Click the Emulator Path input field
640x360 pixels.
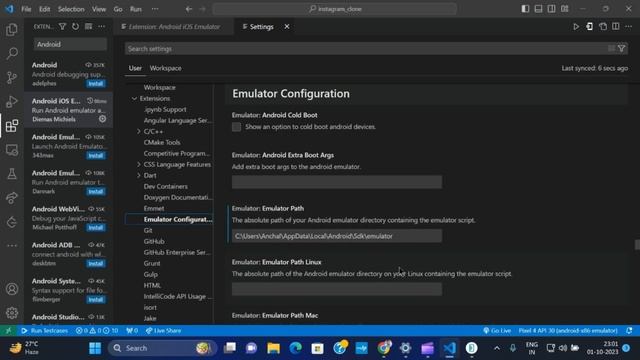(337, 236)
